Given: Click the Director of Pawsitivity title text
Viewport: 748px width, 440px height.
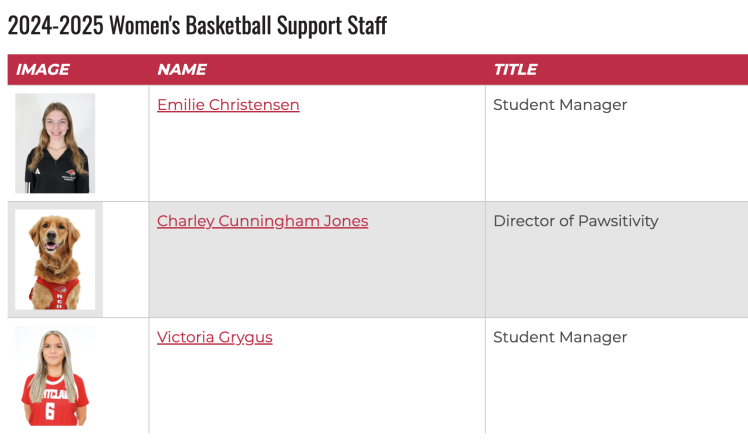Looking at the screenshot, I should pyautogui.click(x=575, y=221).
